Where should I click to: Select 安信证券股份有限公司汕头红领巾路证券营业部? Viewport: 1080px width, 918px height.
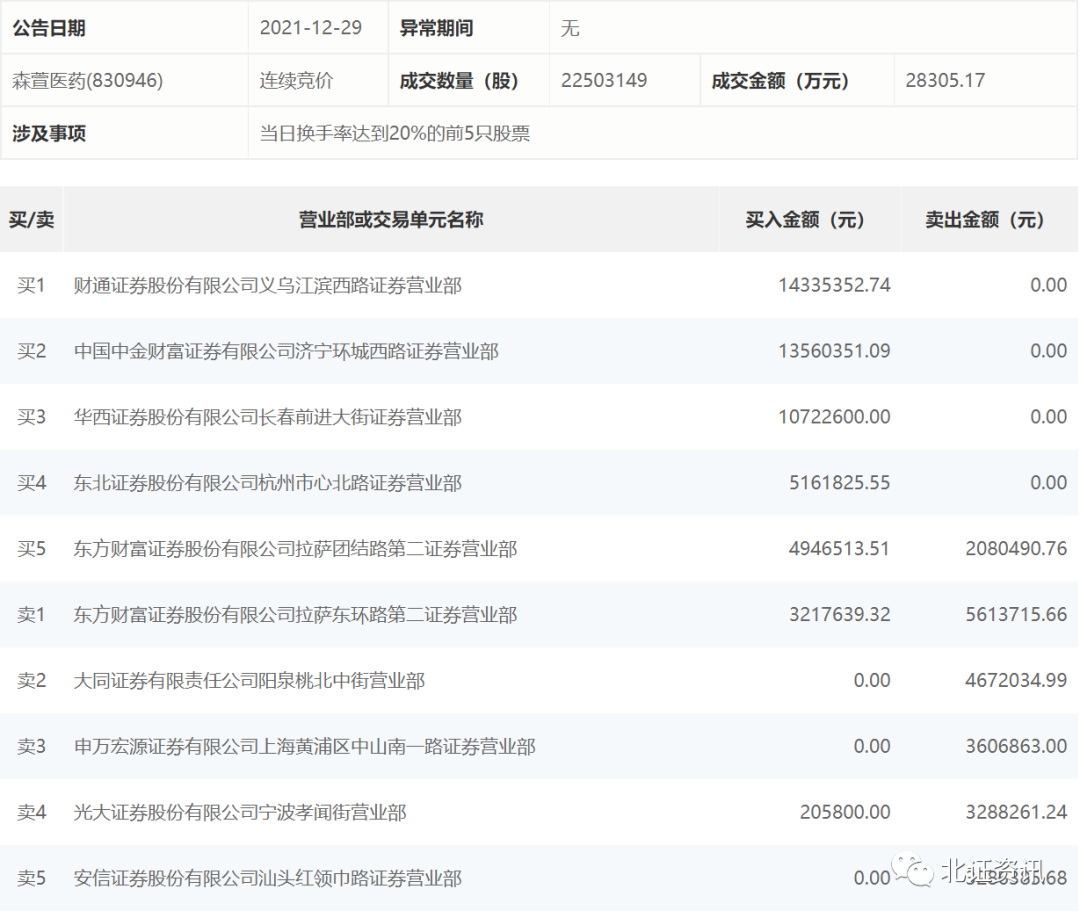[x=268, y=878]
